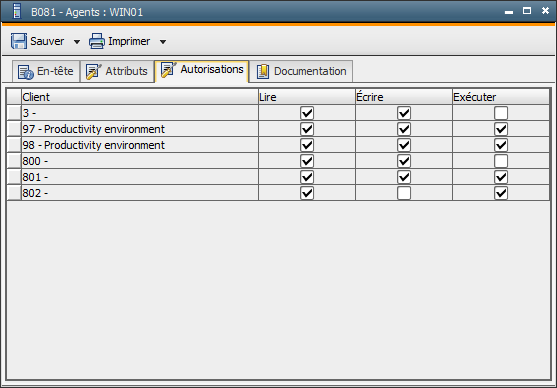Viewport: 557px width, 388px height.
Task: Disable Exécuter for client 98
Action: [x=501, y=145]
